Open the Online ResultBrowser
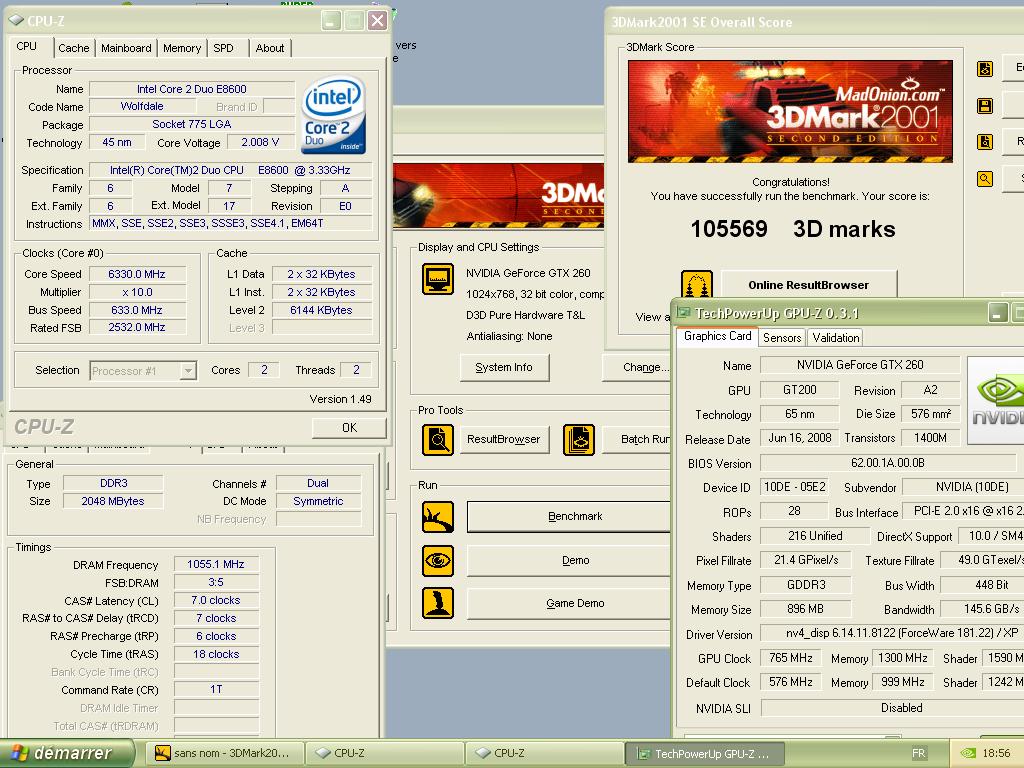 [808, 285]
